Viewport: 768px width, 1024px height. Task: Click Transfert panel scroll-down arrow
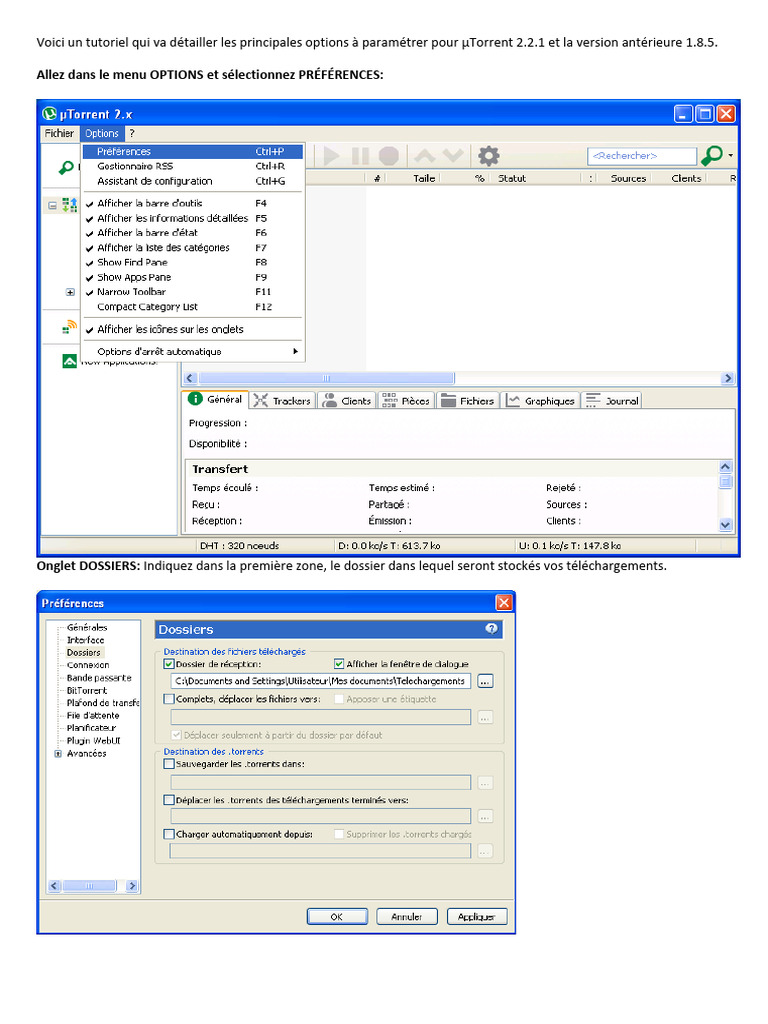(726, 524)
